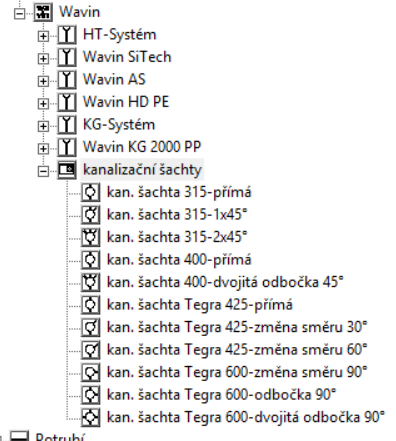This screenshot has width=396, height=441.
Task: Expand the KG-Systém branch
Action: click(x=43, y=126)
